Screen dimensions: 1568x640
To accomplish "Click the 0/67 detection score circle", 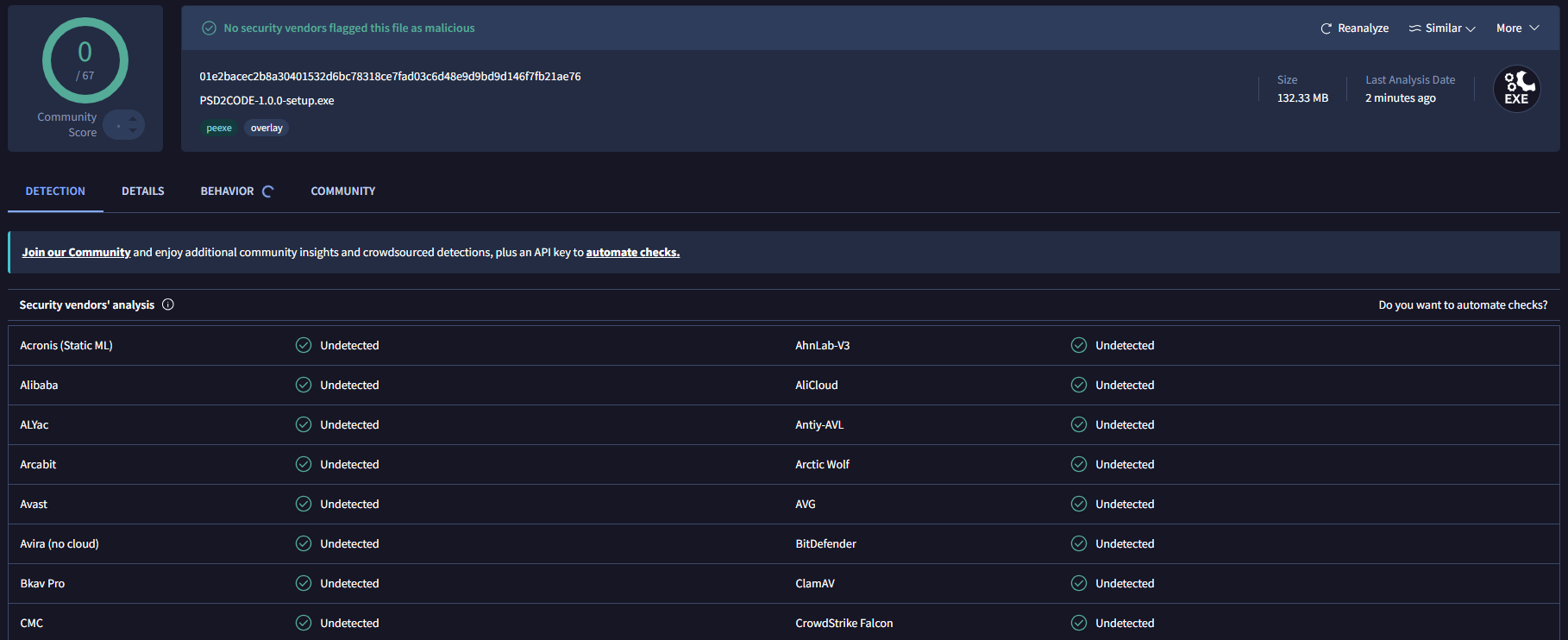I will pyautogui.click(x=85, y=60).
